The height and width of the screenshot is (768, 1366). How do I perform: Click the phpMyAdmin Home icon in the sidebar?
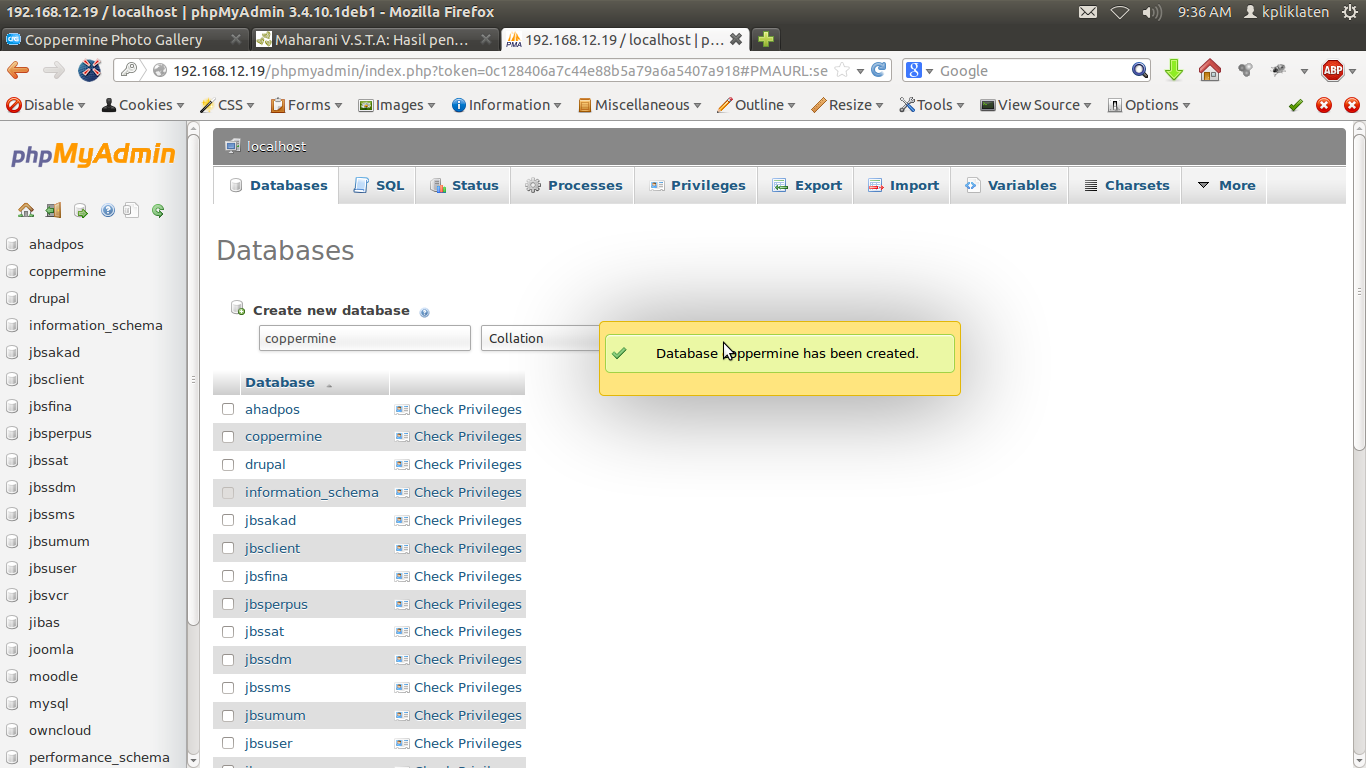point(26,211)
